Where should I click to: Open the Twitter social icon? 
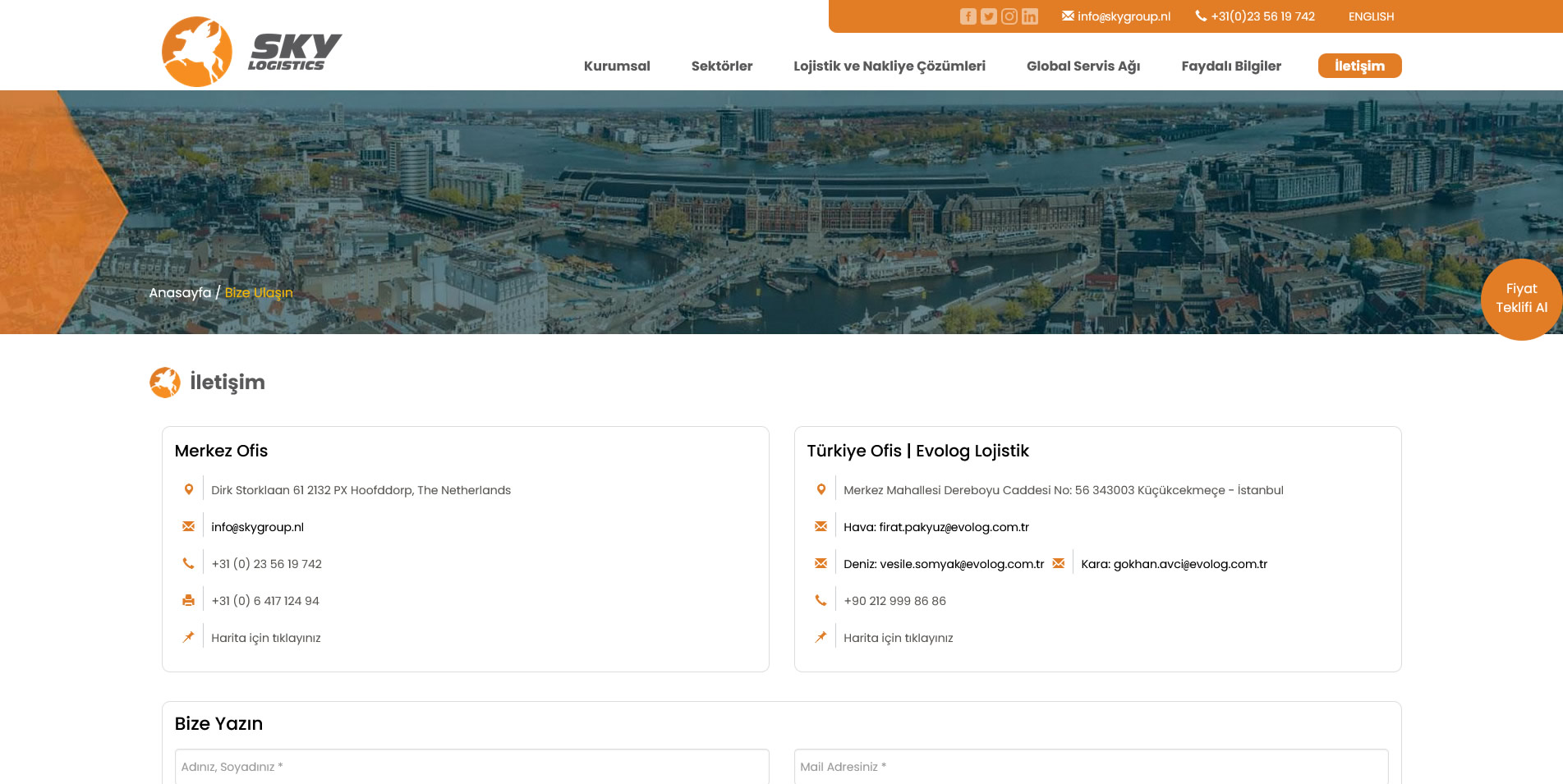989,16
